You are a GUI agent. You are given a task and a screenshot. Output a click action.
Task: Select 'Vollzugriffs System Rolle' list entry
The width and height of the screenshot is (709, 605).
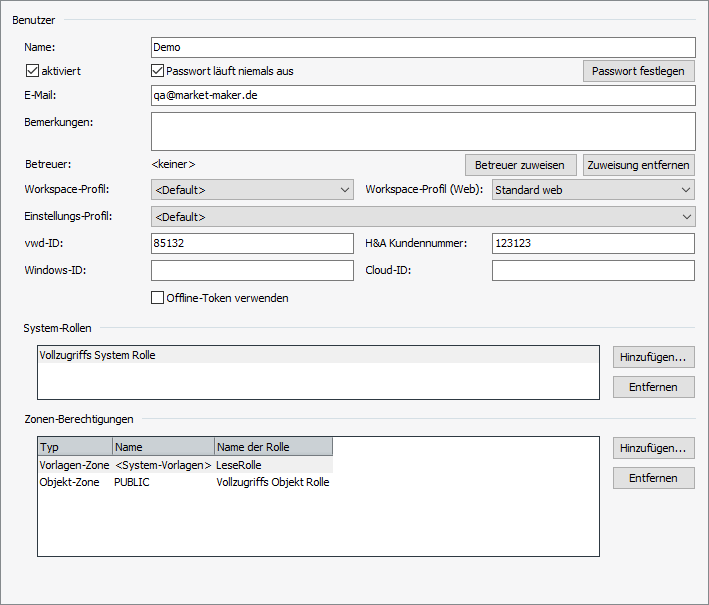click(98, 355)
